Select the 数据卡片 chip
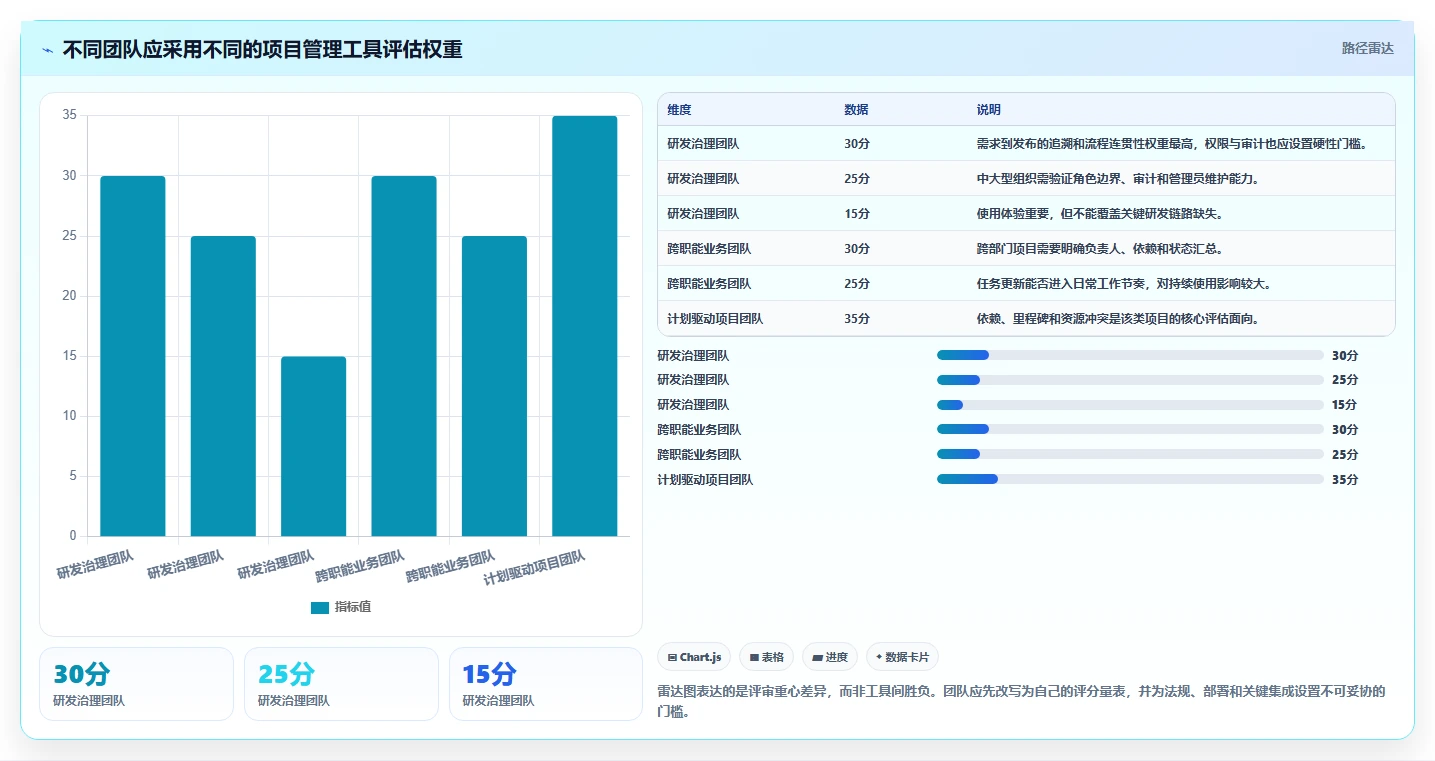Viewport: 1435px width, 761px height. click(902, 657)
